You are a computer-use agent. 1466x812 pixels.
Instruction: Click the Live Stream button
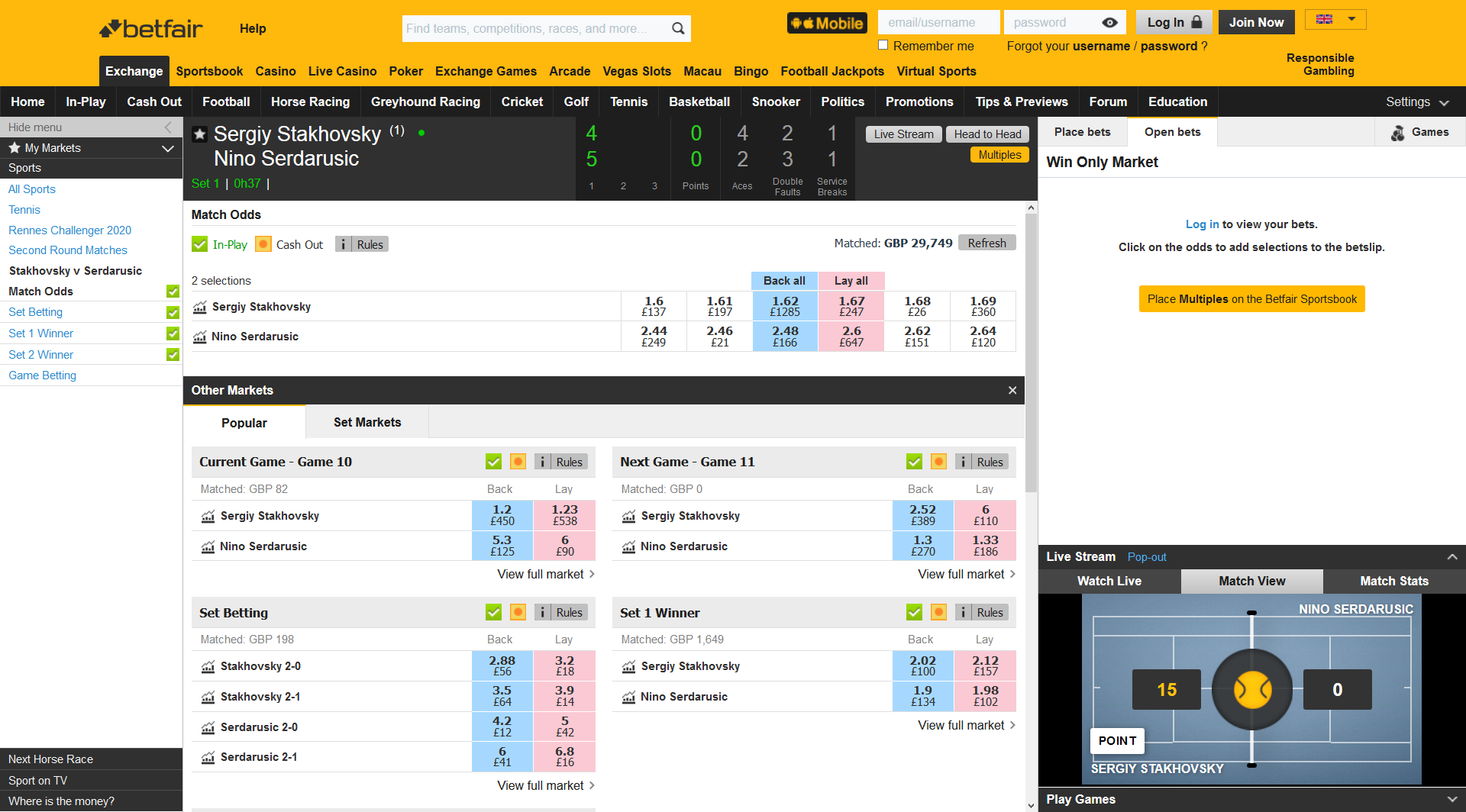click(903, 134)
